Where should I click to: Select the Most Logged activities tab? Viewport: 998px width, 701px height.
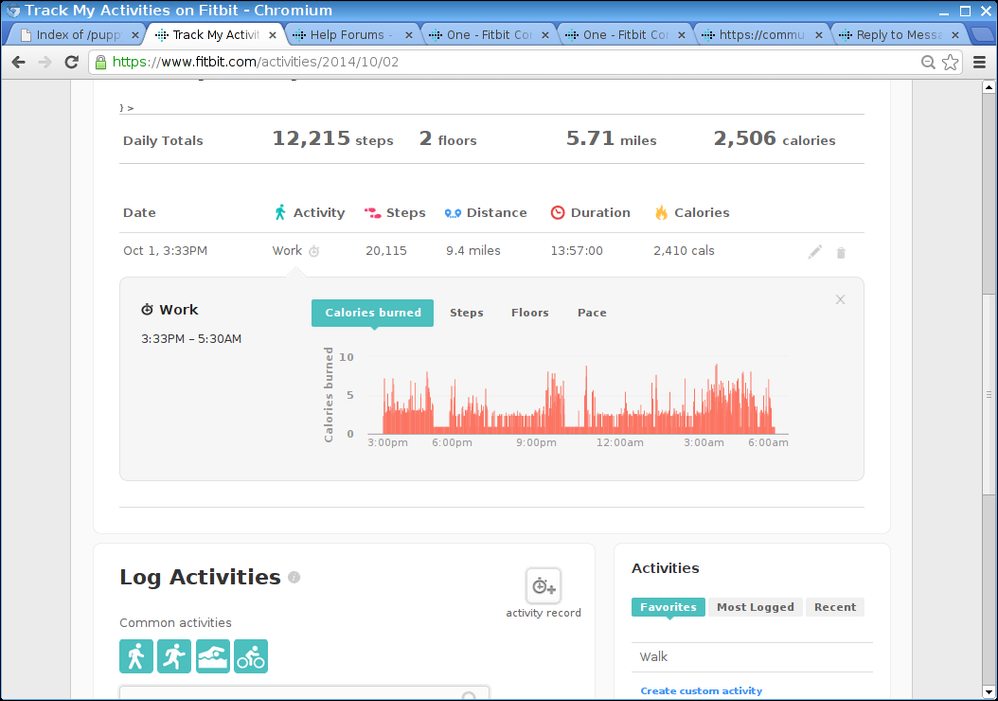(756, 607)
